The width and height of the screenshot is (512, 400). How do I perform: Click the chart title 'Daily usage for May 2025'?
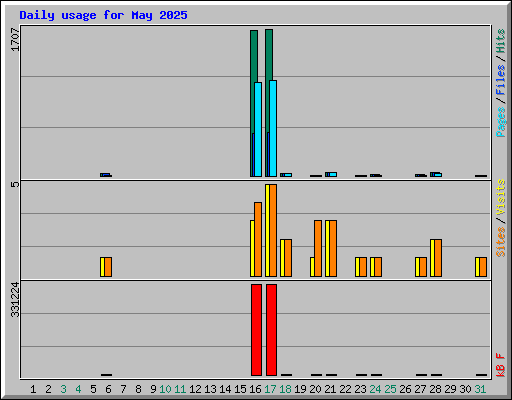pyautogui.click(x=103, y=15)
